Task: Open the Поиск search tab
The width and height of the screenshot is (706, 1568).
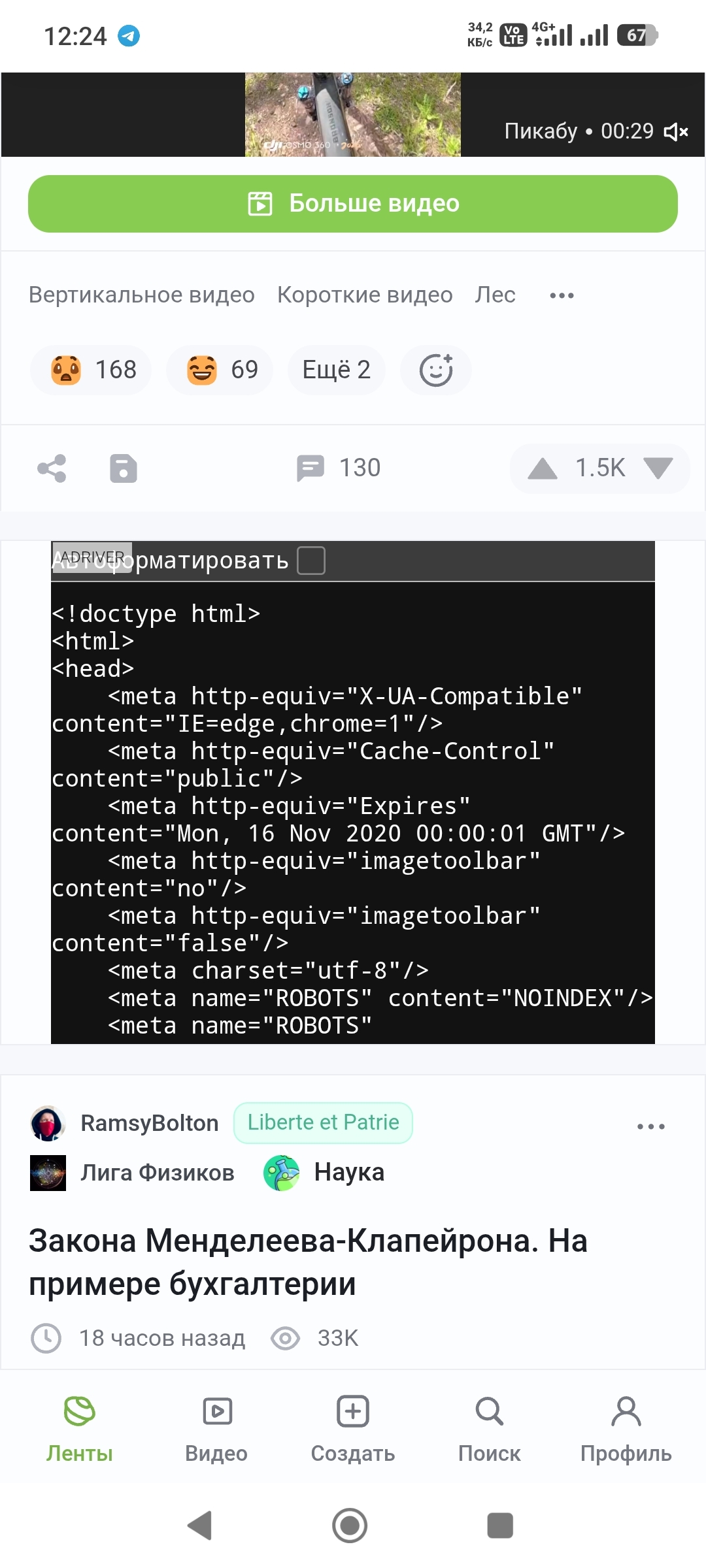Action: [489, 1428]
